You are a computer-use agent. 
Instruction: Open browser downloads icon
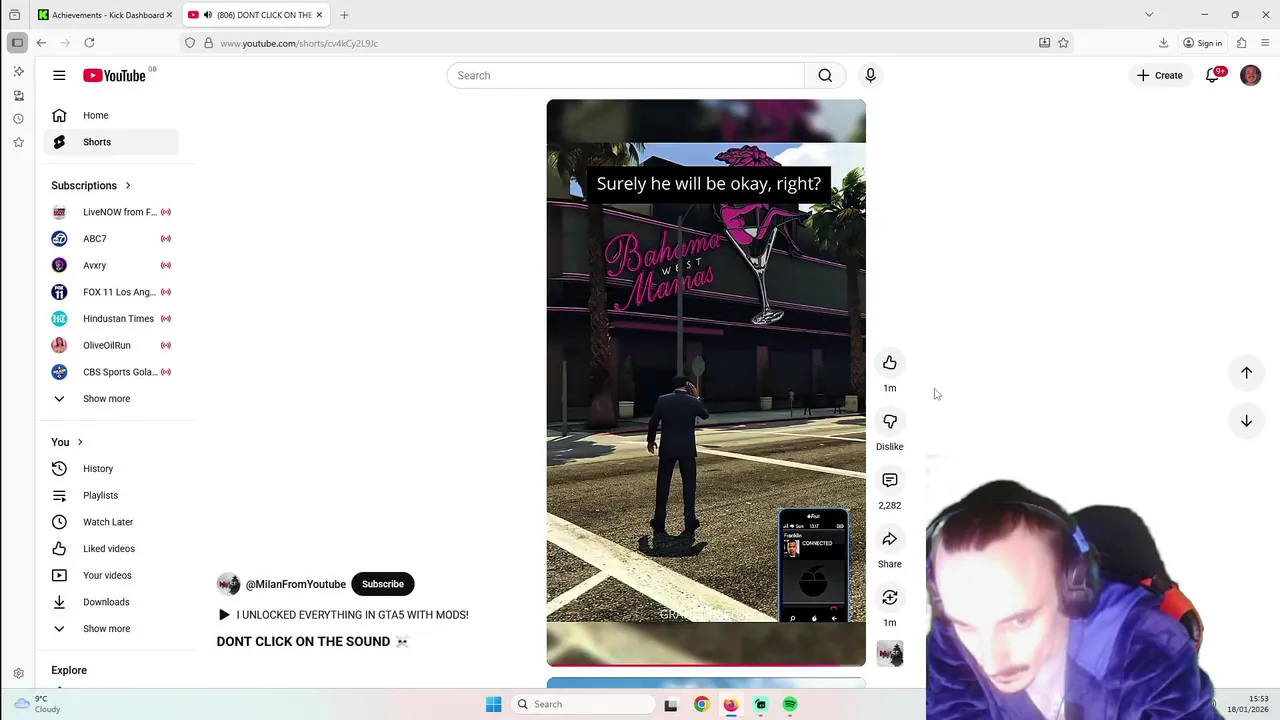(1163, 43)
